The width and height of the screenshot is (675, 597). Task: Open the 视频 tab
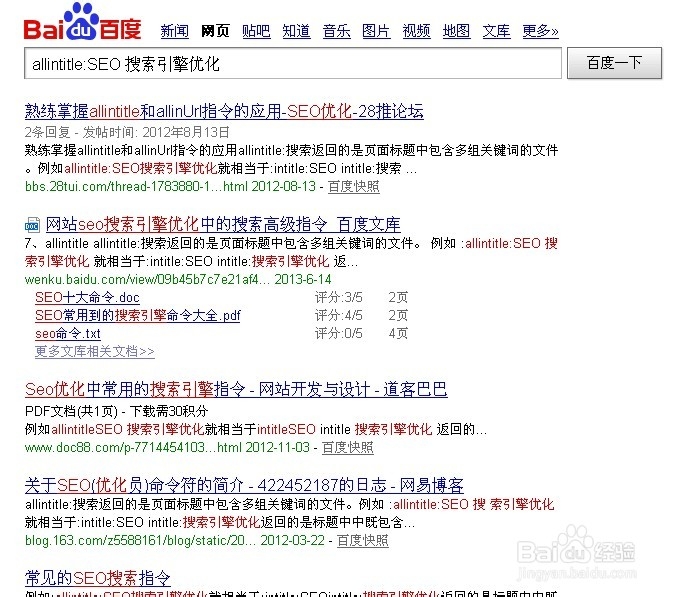point(416,31)
